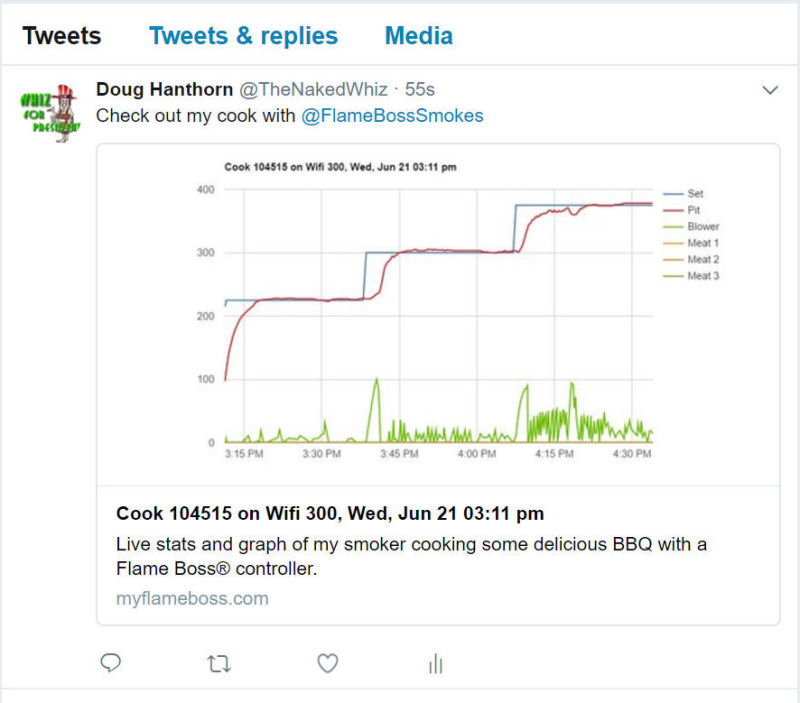Select the Tweets tab
Viewport: 800px width, 703px height.
click(x=62, y=36)
